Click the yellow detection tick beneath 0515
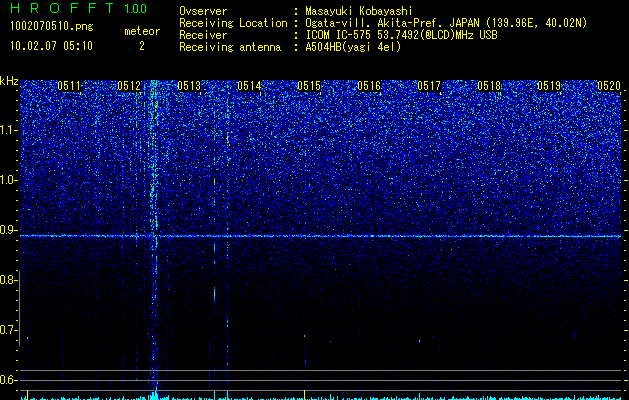 (x=304, y=393)
